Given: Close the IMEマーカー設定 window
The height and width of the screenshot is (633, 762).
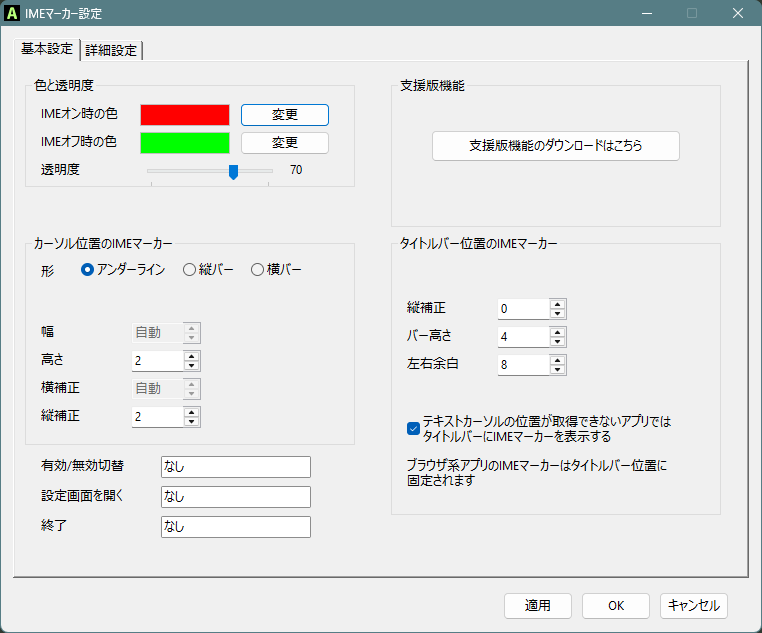Looking at the screenshot, I should pos(738,13).
